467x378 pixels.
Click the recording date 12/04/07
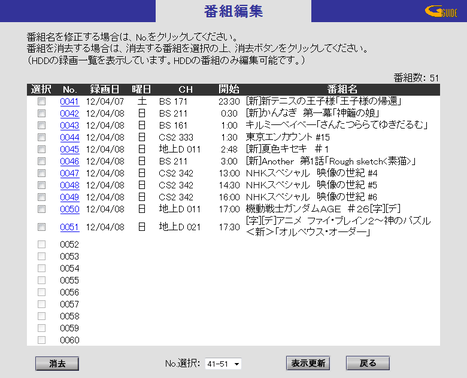pyautogui.click(x=105, y=102)
